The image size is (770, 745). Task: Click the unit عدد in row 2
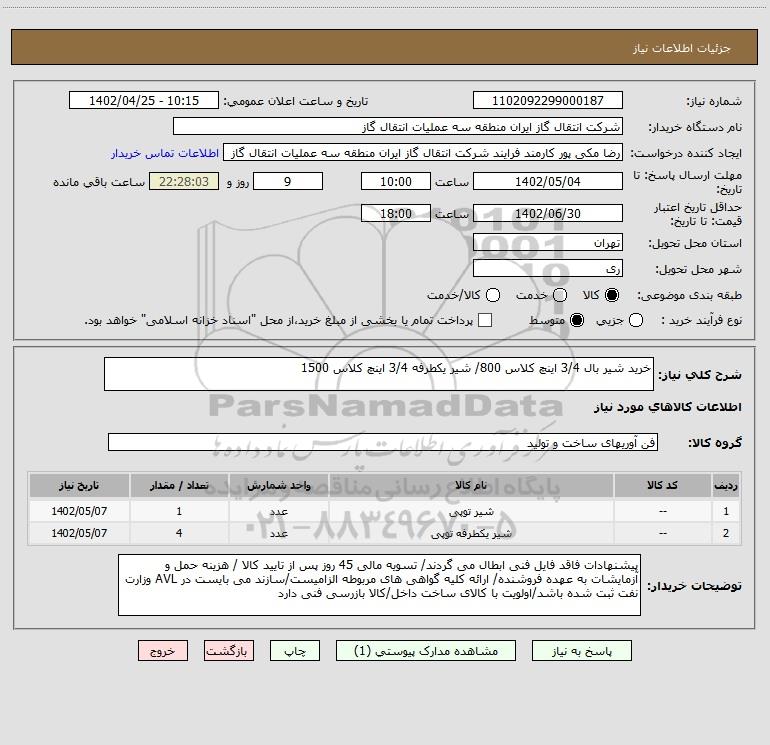278,533
